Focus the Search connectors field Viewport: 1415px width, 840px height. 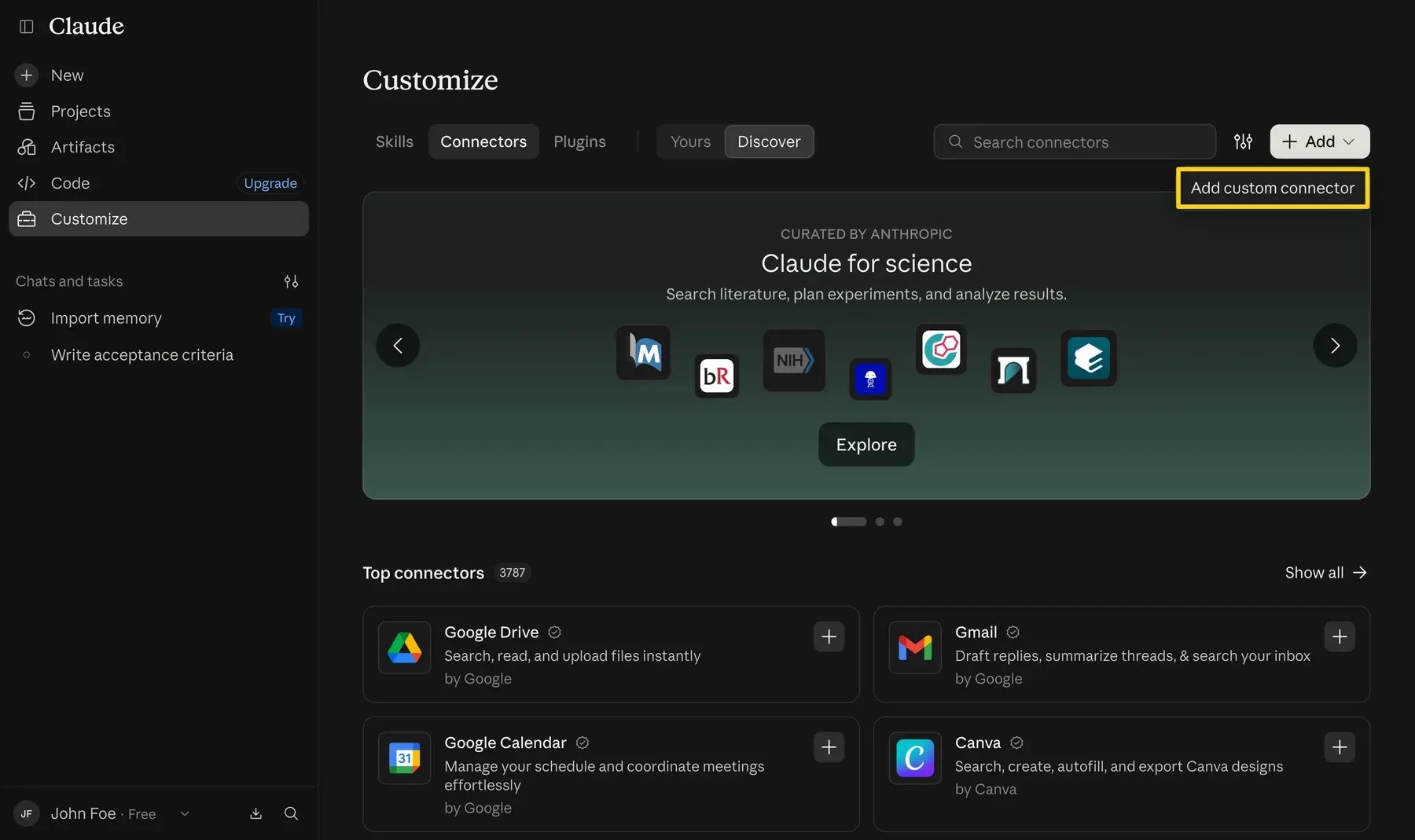(1075, 141)
